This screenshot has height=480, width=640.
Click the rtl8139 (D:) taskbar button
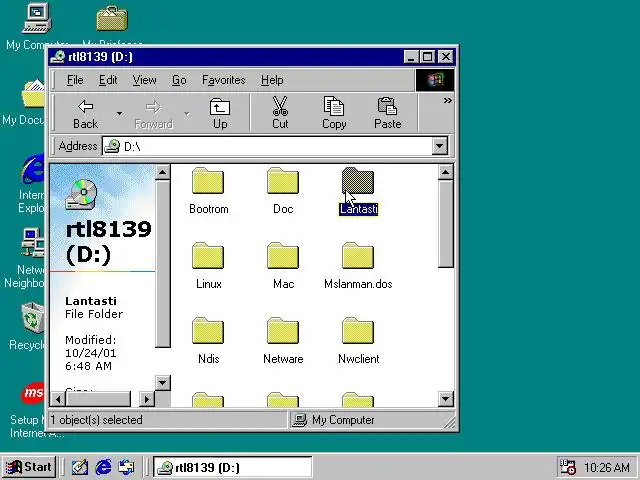coord(233,467)
